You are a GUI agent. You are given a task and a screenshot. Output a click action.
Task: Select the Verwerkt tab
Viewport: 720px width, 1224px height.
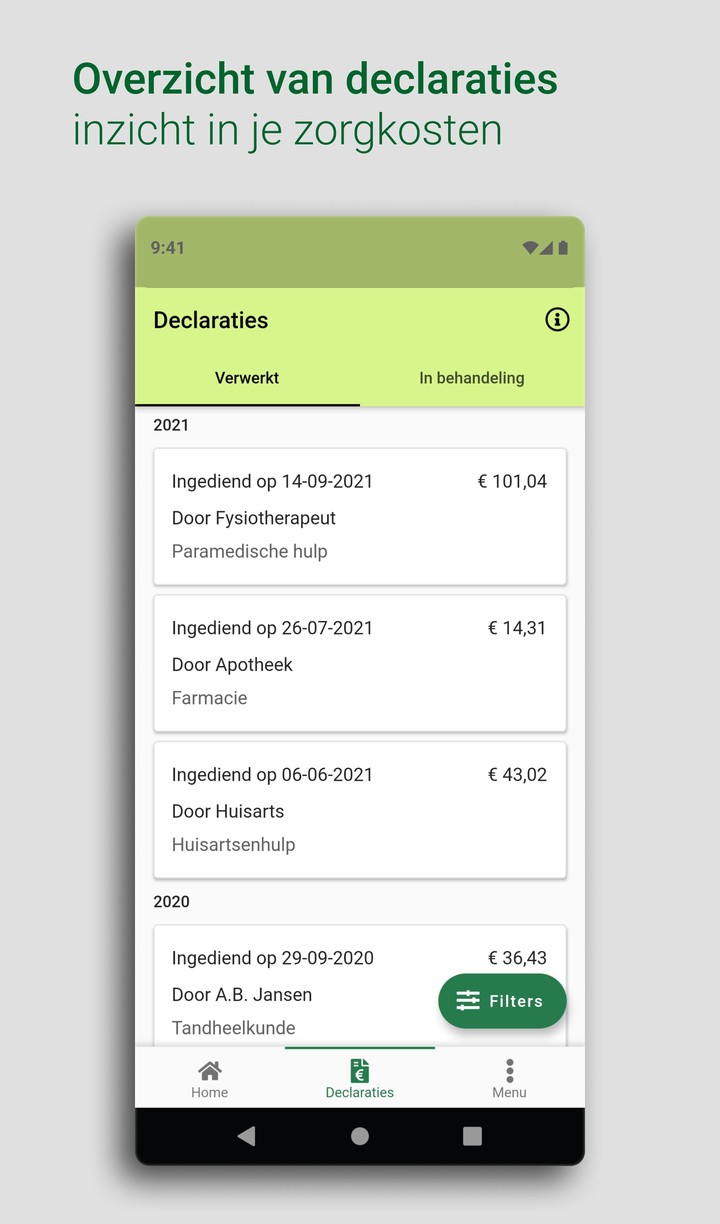[x=247, y=378]
